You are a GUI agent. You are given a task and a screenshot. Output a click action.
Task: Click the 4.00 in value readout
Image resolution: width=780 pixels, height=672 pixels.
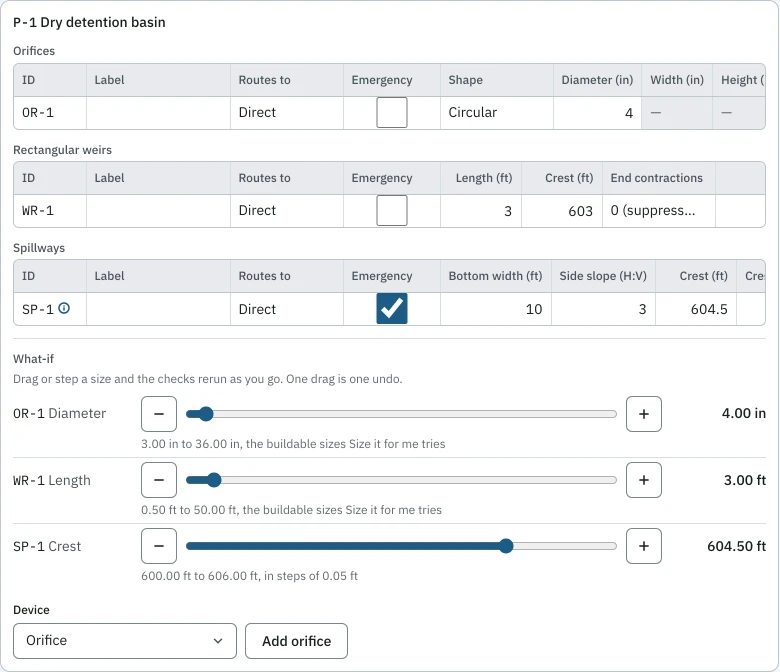point(744,413)
